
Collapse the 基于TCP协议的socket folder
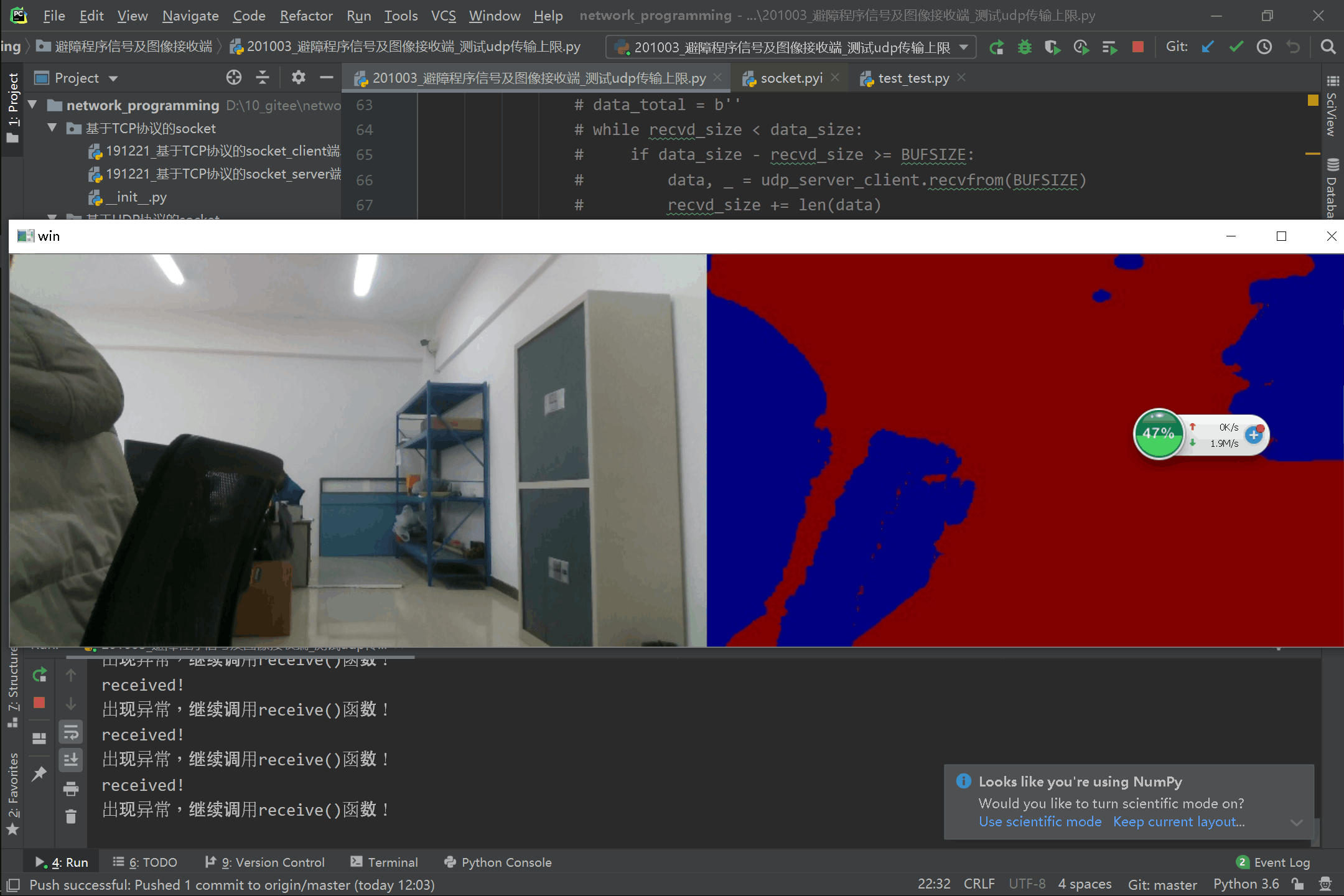52,128
